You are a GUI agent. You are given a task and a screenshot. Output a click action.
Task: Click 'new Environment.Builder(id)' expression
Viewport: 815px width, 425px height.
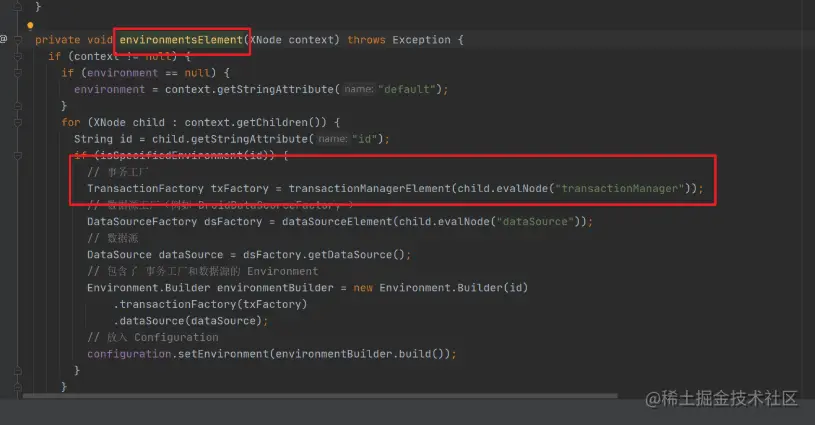click(x=441, y=288)
